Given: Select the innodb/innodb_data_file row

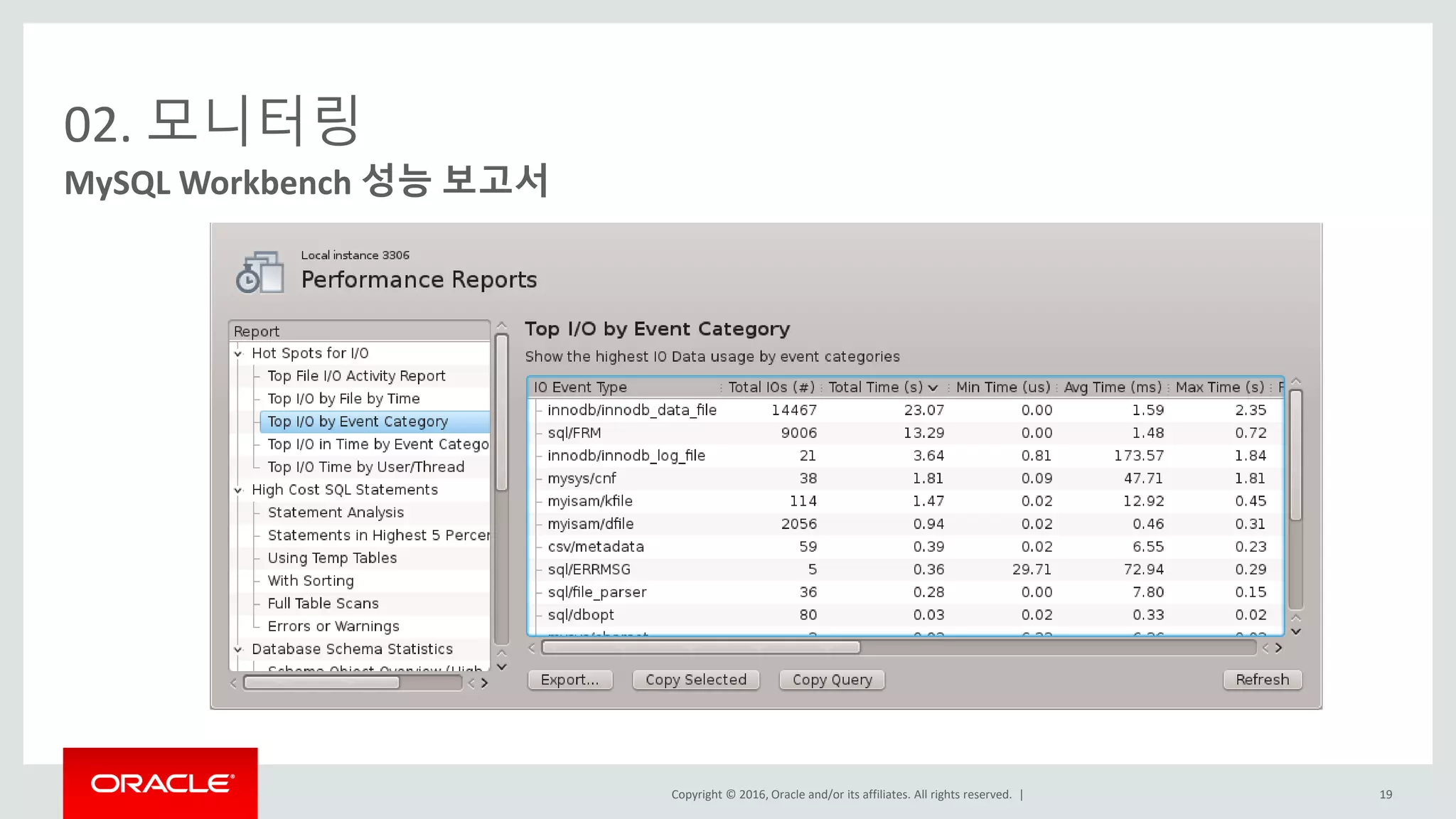Looking at the screenshot, I should tap(632, 410).
